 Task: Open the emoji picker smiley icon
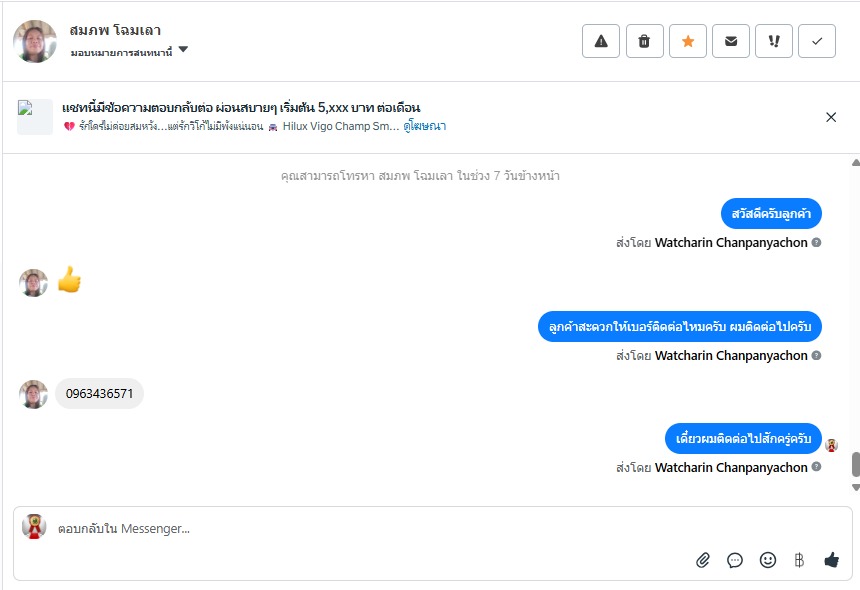[x=768, y=560]
